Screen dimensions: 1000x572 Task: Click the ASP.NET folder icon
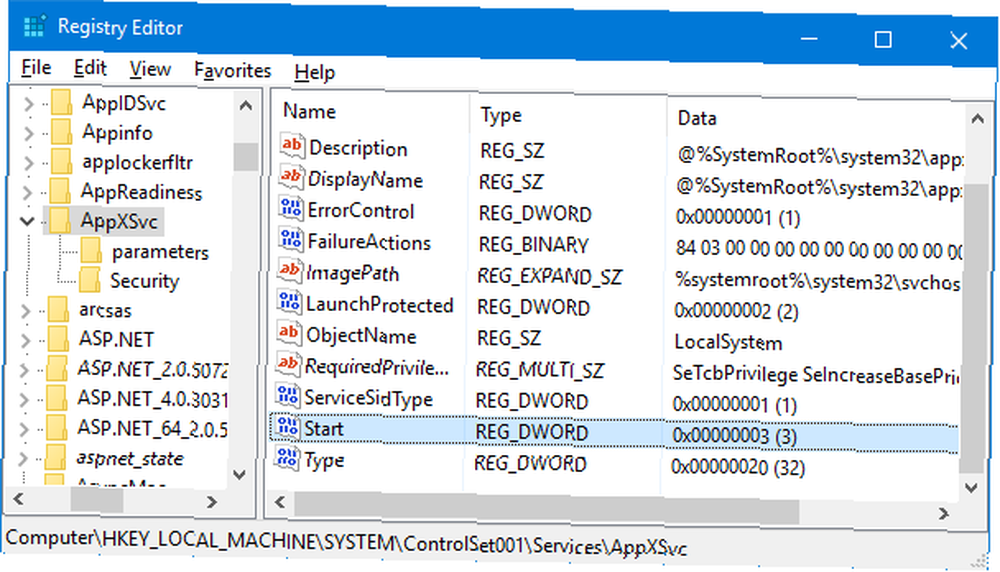59,339
